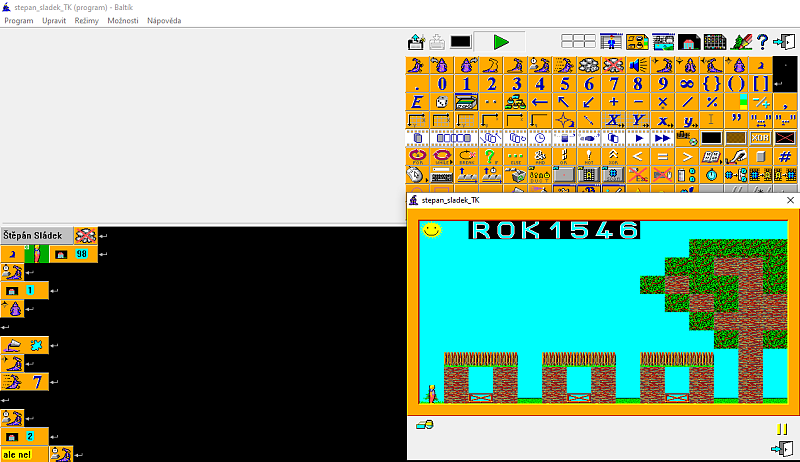Click the dice random number icon
Viewport: 800px width, 462px height.
click(441, 102)
